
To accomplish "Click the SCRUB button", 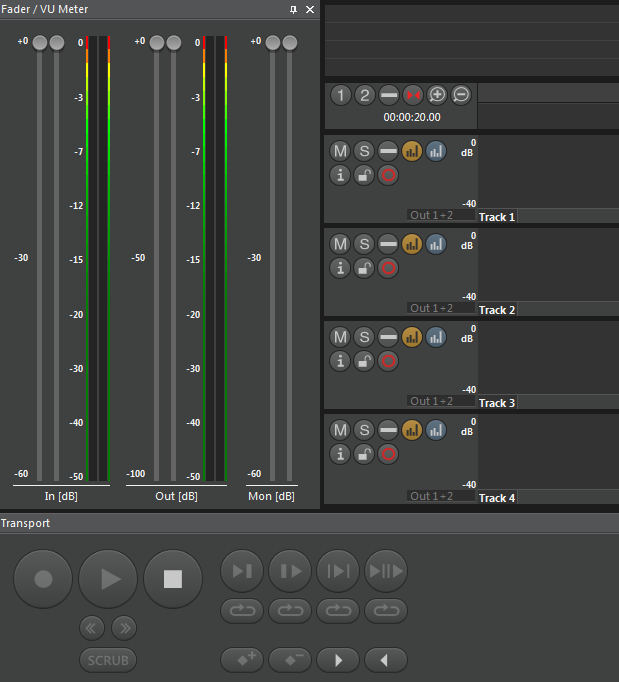I will pos(108,660).
